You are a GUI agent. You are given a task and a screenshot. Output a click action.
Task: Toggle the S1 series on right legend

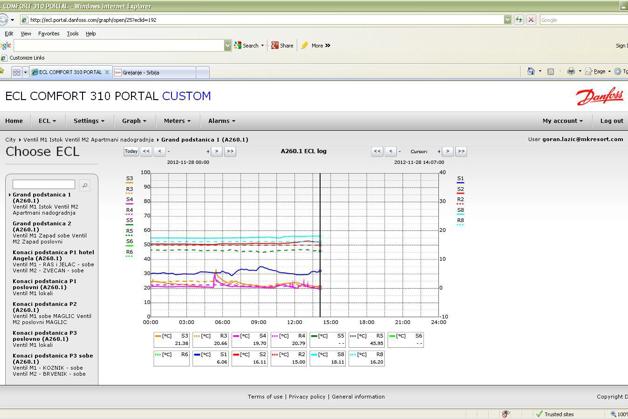point(460,181)
